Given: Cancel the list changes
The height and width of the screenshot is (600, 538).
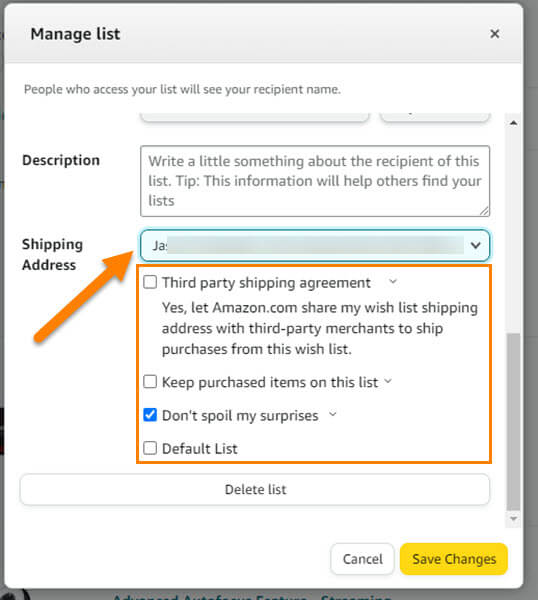Looking at the screenshot, I should click(362, 559).
